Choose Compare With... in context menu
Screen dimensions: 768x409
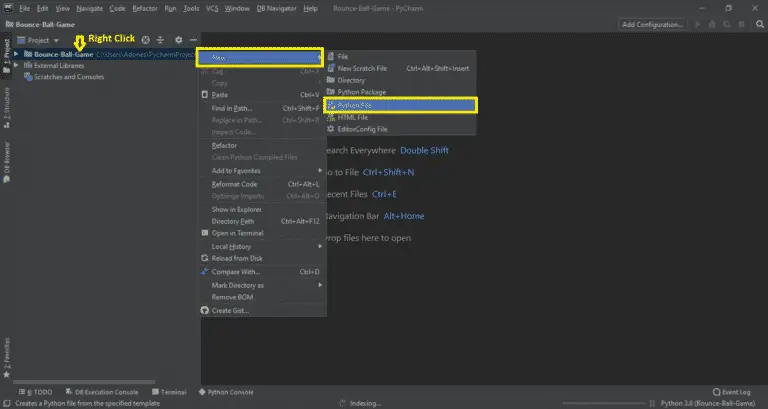coord(236,271)
